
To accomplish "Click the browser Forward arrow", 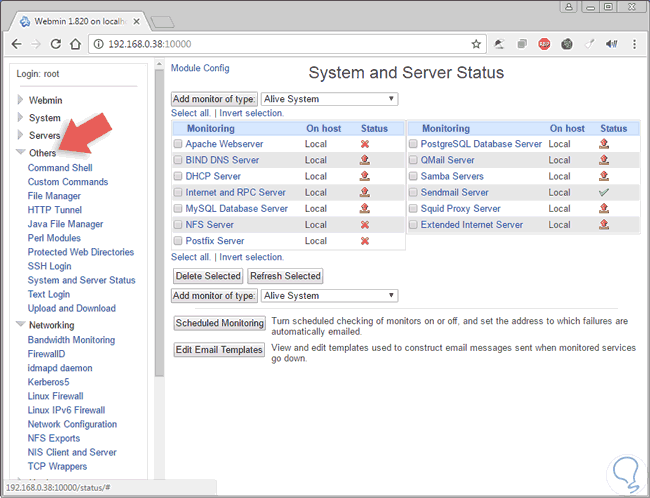I will [36, 44].
